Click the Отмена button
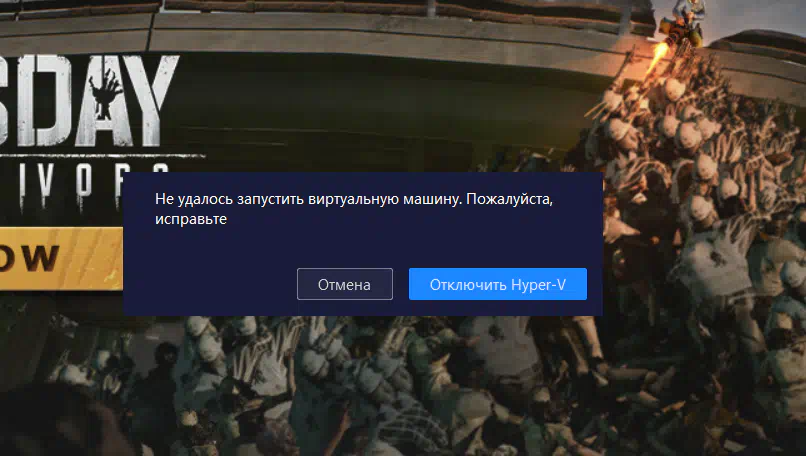Viewport: 806px width, 456px height. [344, 284]
